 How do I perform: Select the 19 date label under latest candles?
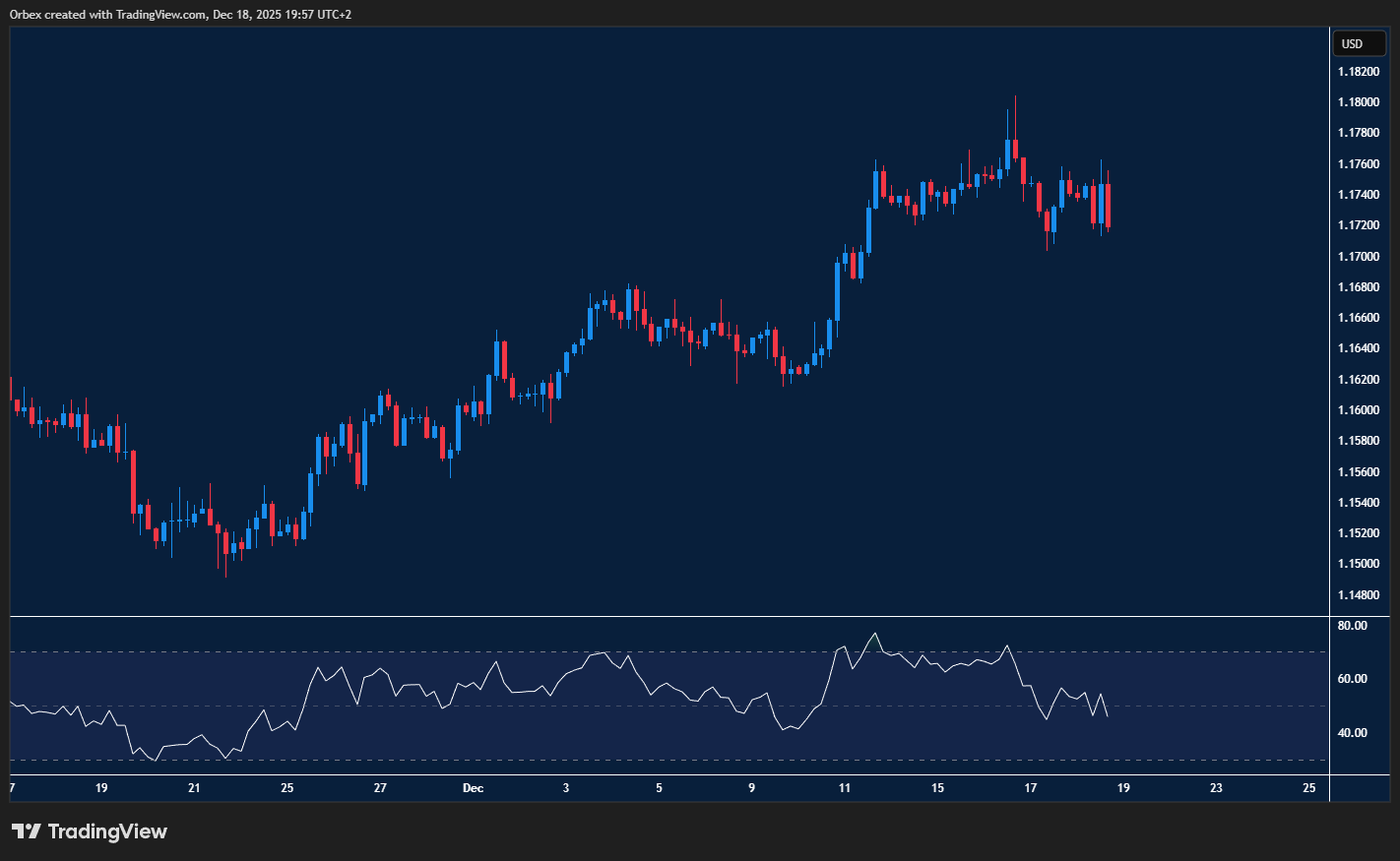(x=1122, y=788)
